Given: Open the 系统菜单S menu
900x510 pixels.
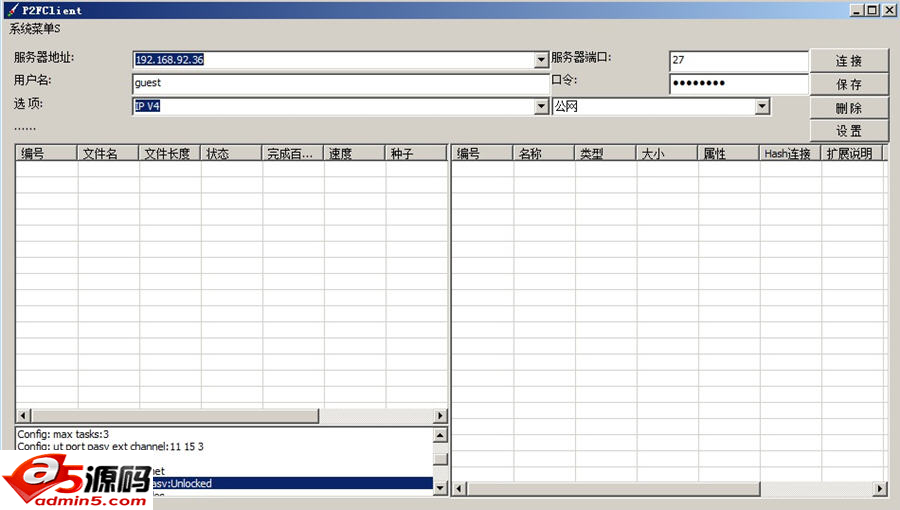Looking at the screenshot, I should [x=34, y=29].
